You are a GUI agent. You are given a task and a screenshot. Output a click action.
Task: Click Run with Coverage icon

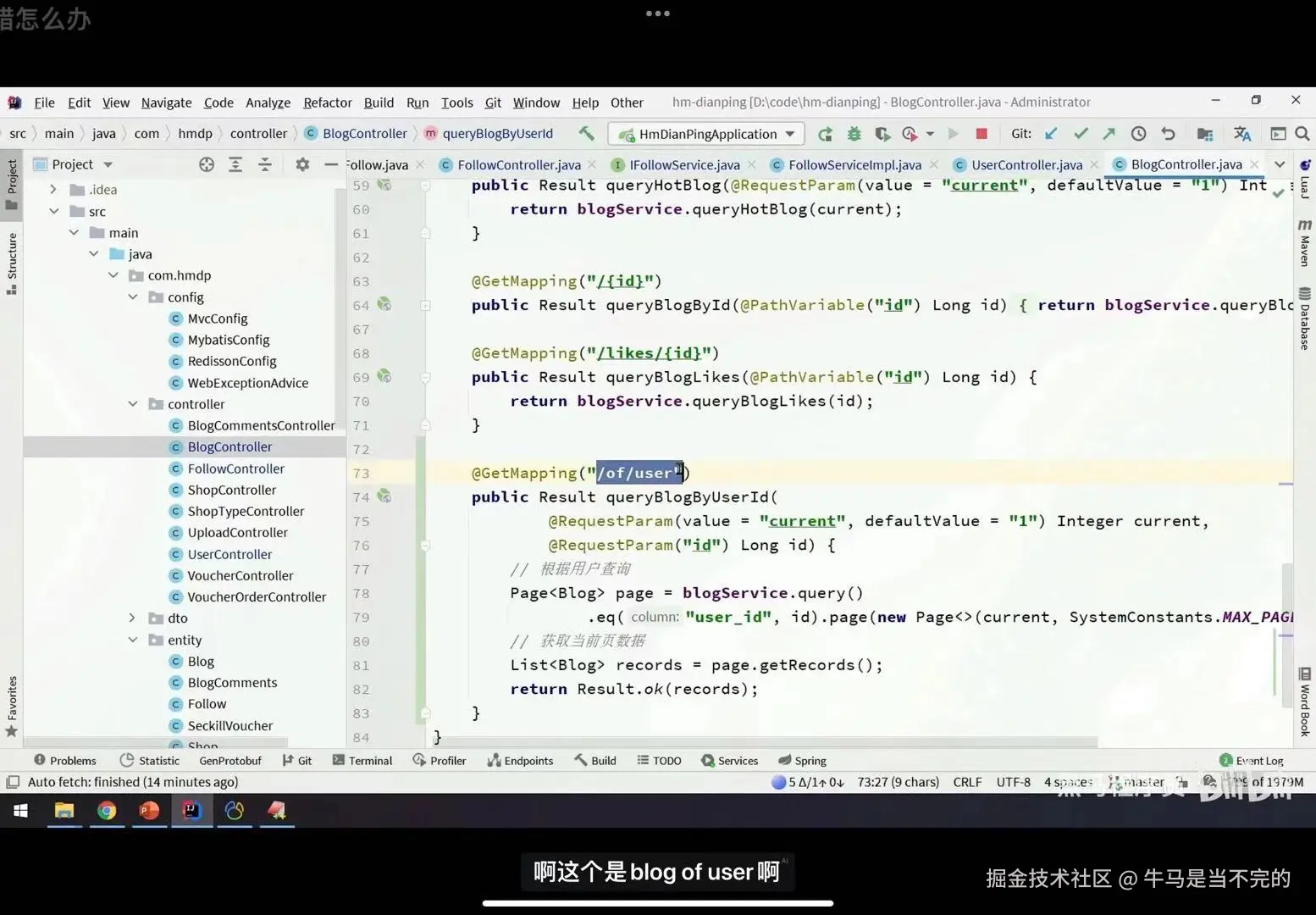[882, 134]
